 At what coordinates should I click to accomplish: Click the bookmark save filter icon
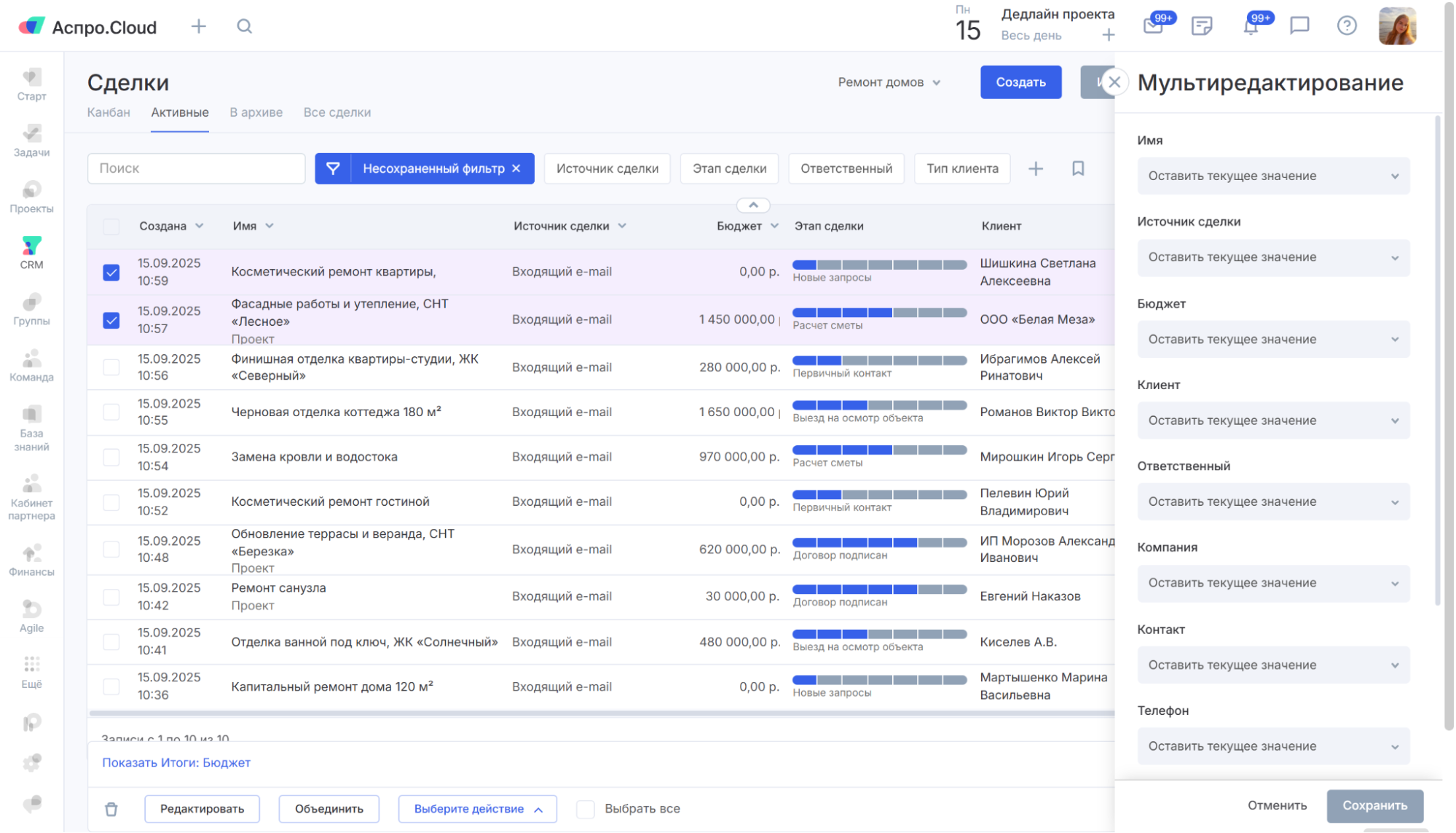point(1078,168)
